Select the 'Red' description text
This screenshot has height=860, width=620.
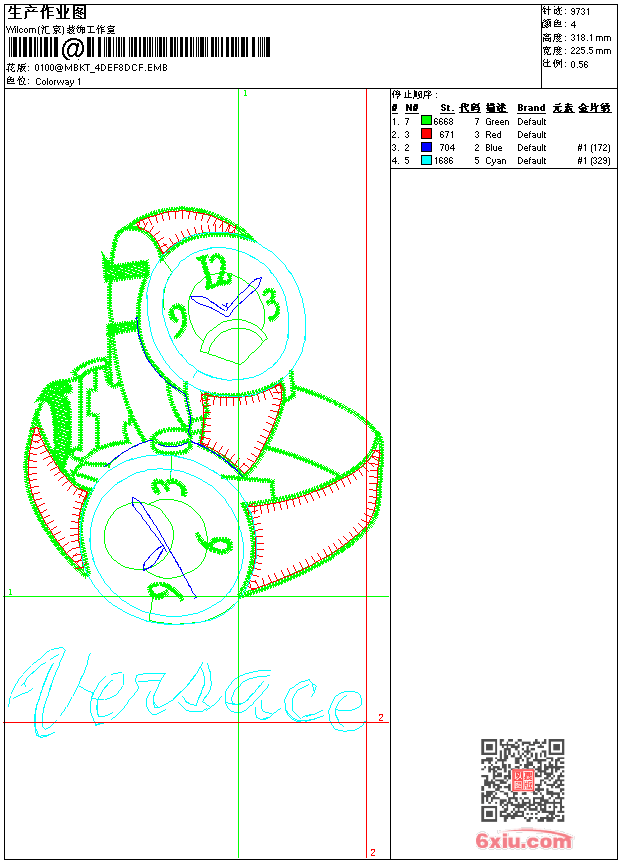click(x=493, y=134)
